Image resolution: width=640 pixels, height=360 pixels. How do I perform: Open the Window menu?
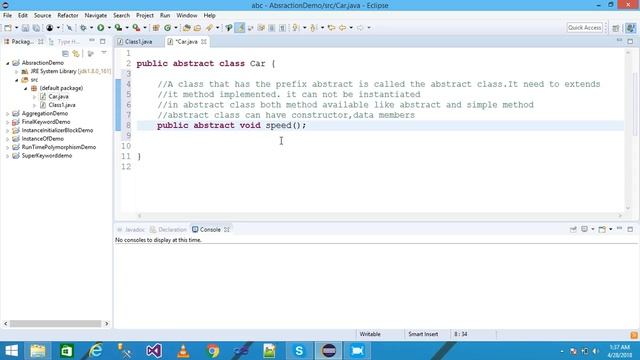tap(187, 16)
